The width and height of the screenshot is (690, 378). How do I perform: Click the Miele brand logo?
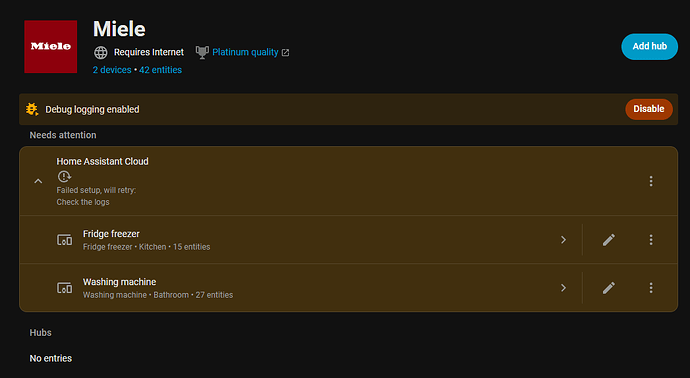pyautogui.click(x=51, y=47)
